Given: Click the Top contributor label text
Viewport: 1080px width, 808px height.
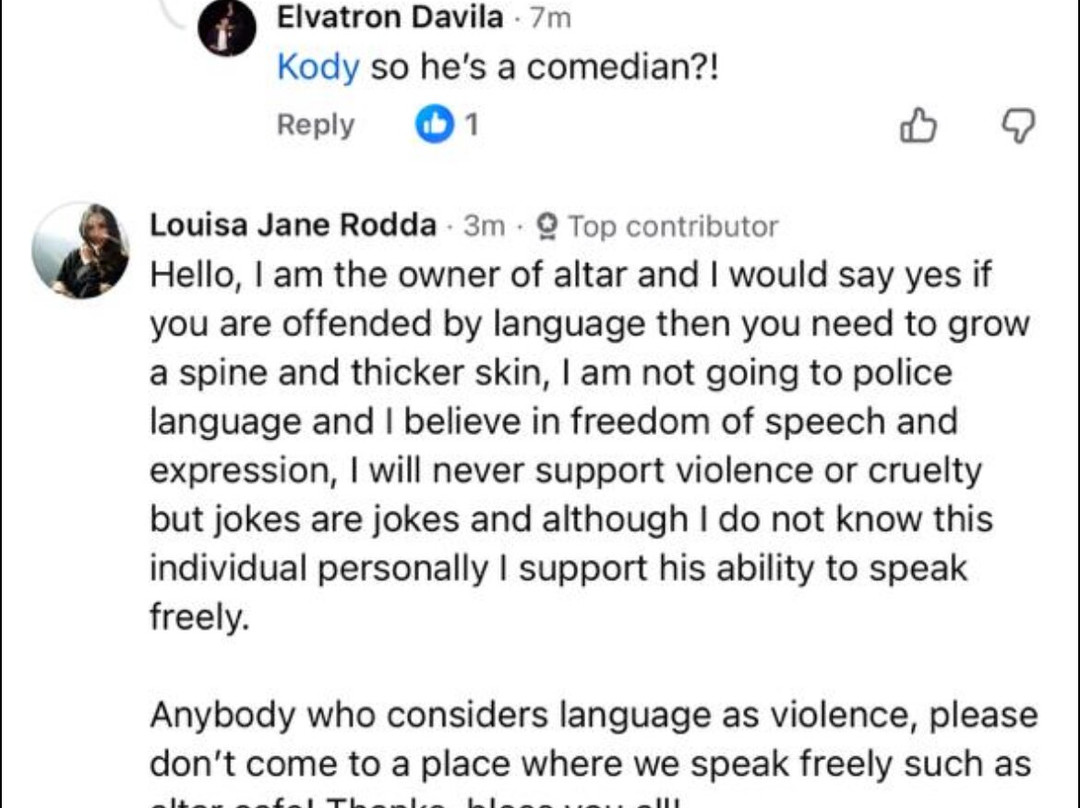Looking at the screenshot, I should click(673, 227).
